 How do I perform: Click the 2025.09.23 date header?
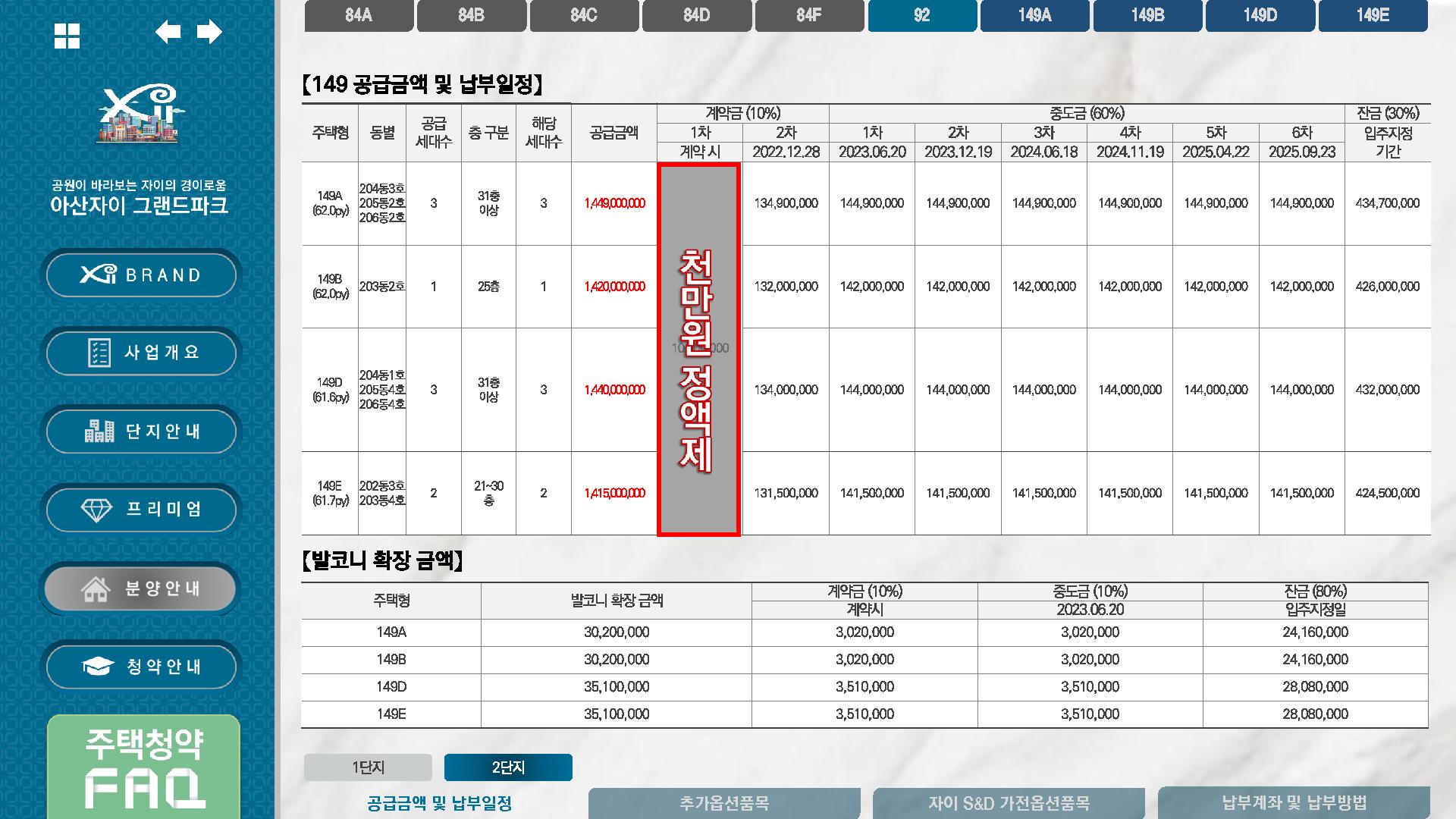[x=1302, y=152]
